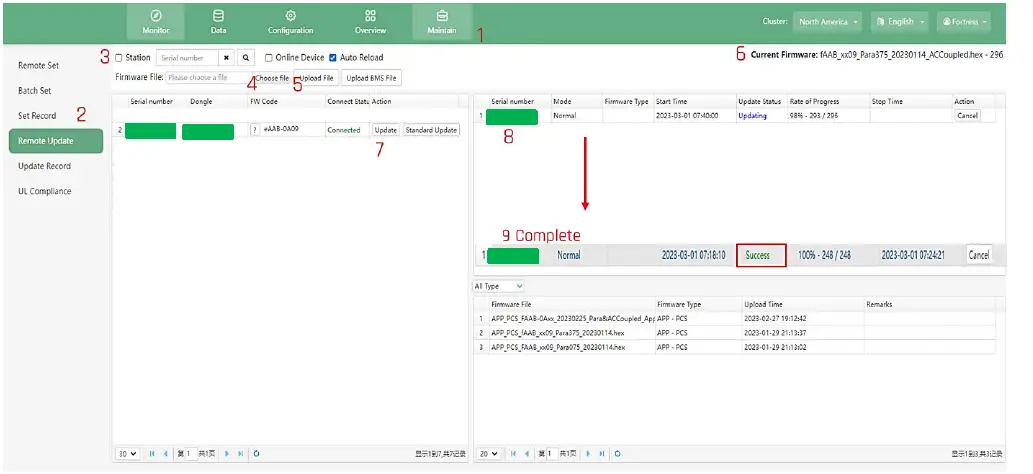Screen dimensions: 1033x474
Task: Open the Data section in top navigation
Action: pos(218,22)
